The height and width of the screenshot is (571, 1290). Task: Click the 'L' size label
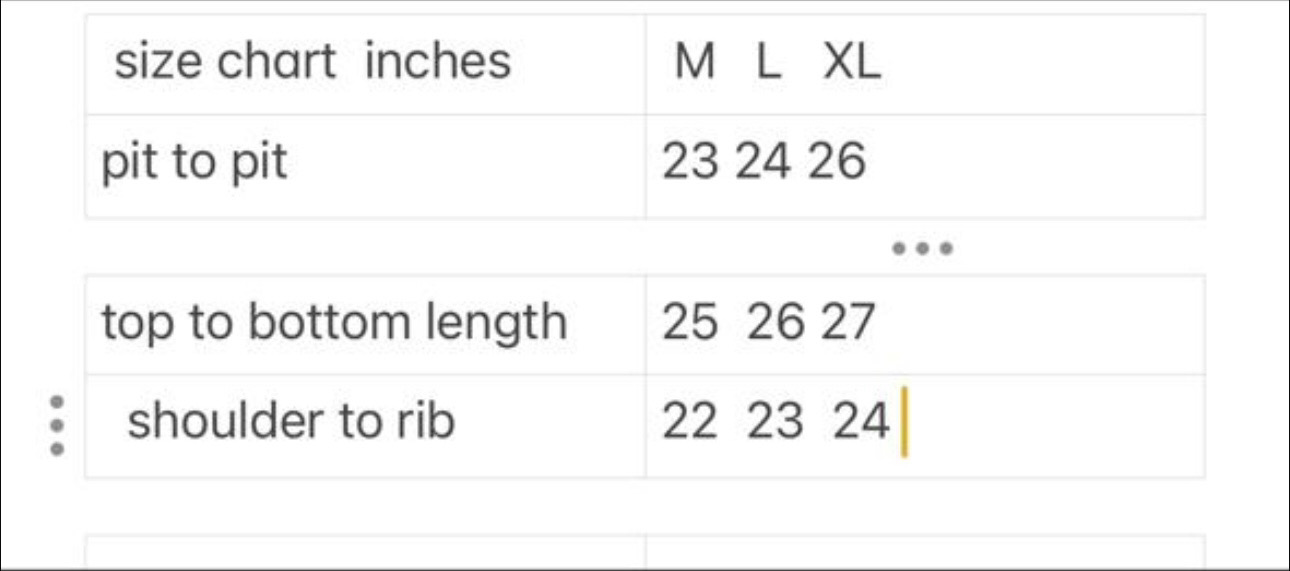(767, 64)
